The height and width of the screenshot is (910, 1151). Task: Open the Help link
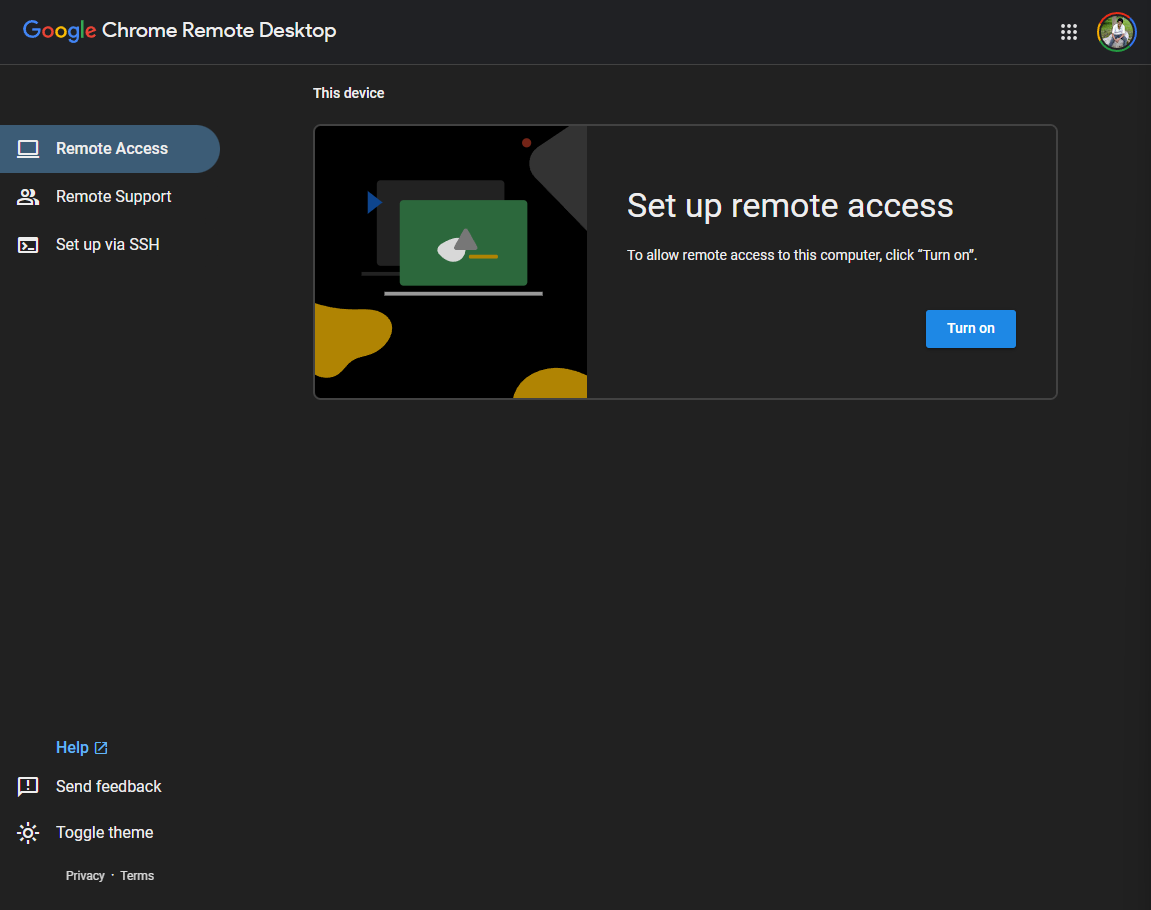72,747
